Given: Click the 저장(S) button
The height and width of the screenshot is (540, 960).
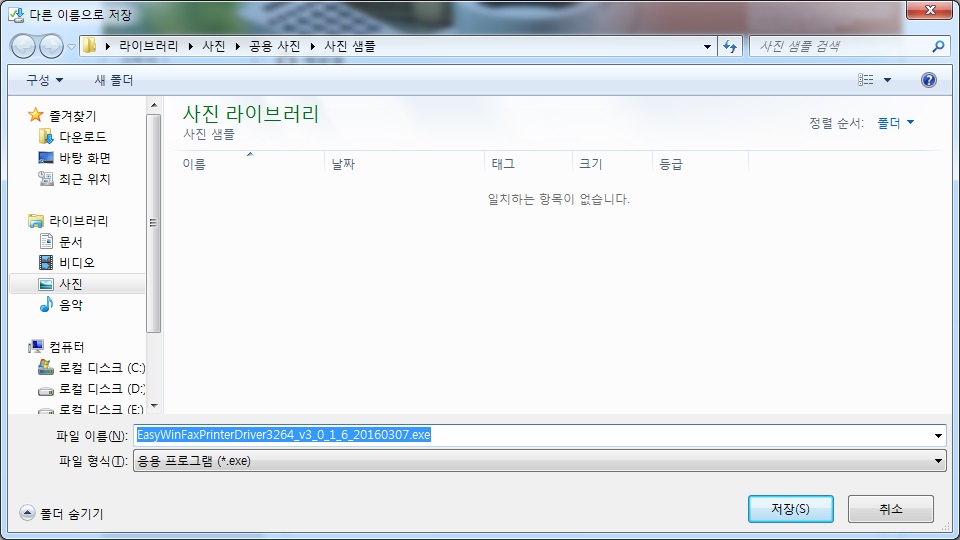Looking at the screenshot, I should pyautogui.click(x=790, y=509).
